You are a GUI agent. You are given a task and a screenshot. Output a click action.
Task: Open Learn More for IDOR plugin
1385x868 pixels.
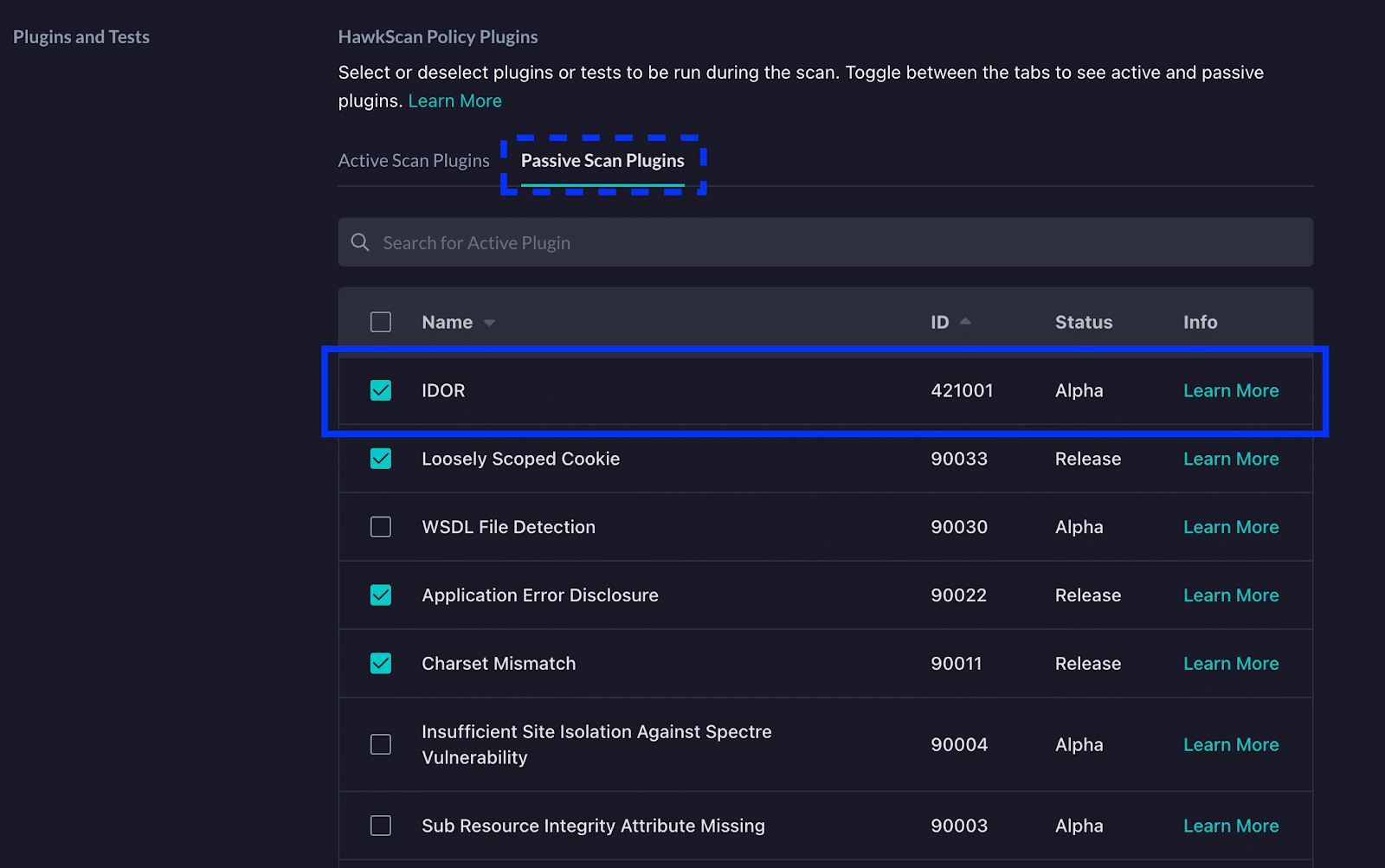[x=1230, y=390]
